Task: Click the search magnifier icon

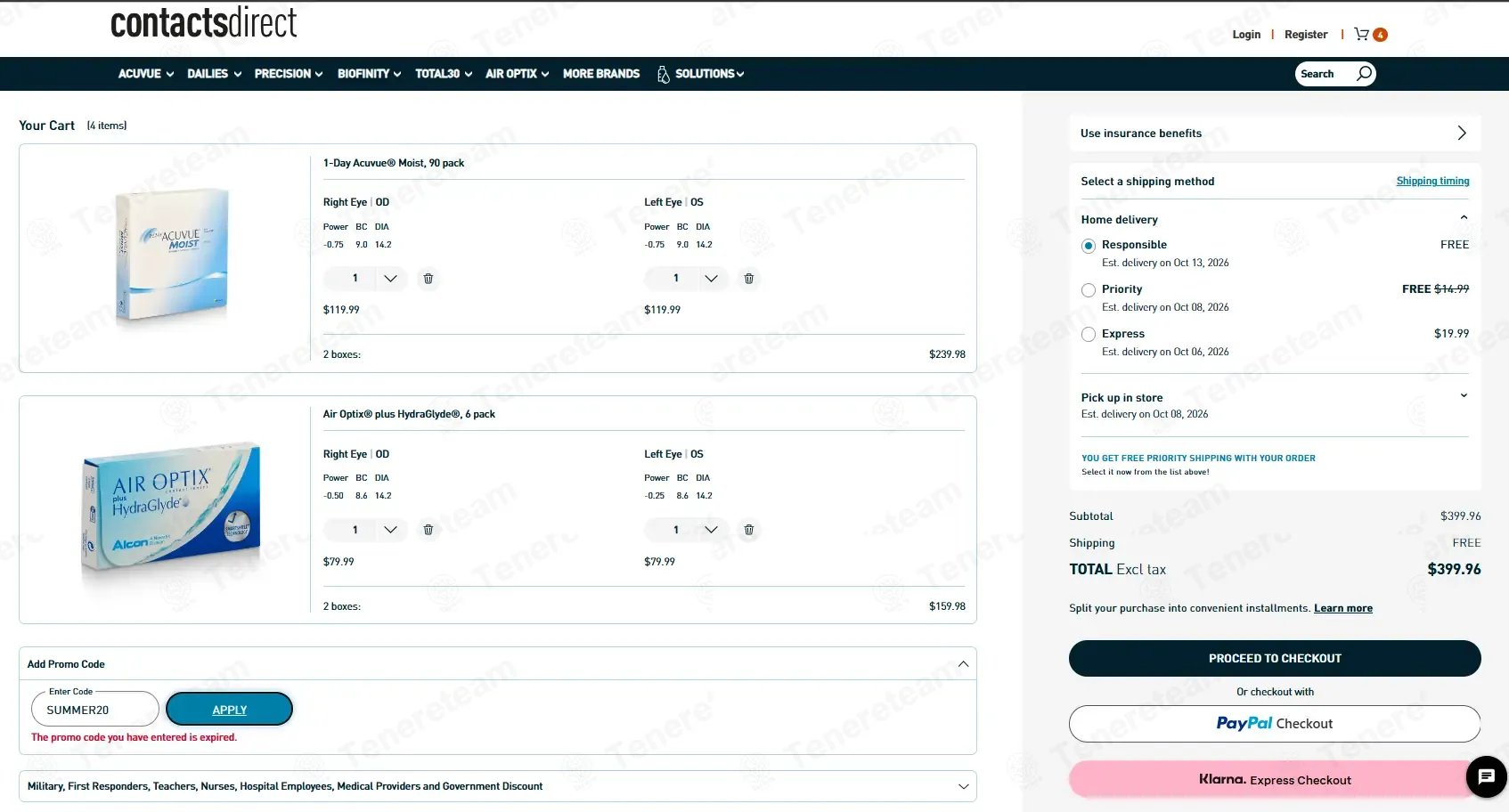Action: point(1364,73)
